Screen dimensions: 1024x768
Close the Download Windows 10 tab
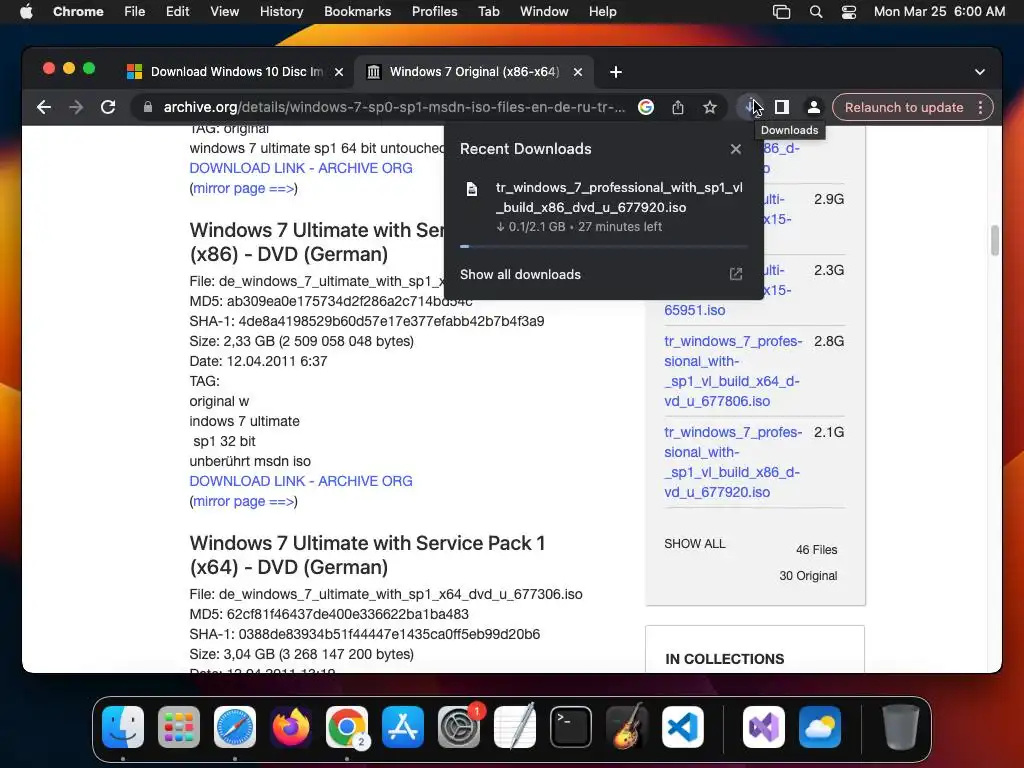tap(339, 72)
